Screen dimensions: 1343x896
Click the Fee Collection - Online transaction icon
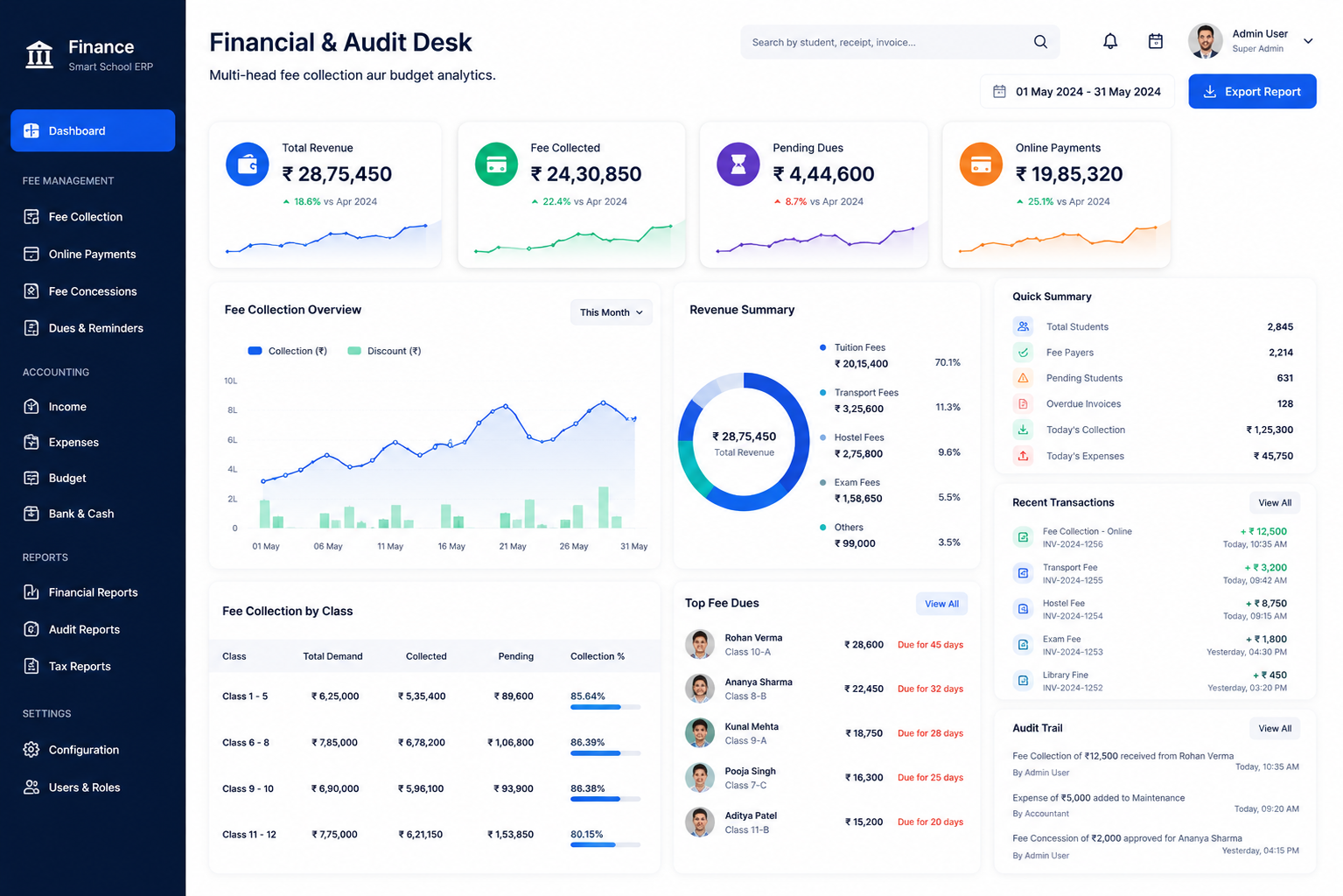click(x=1023, y=537)
